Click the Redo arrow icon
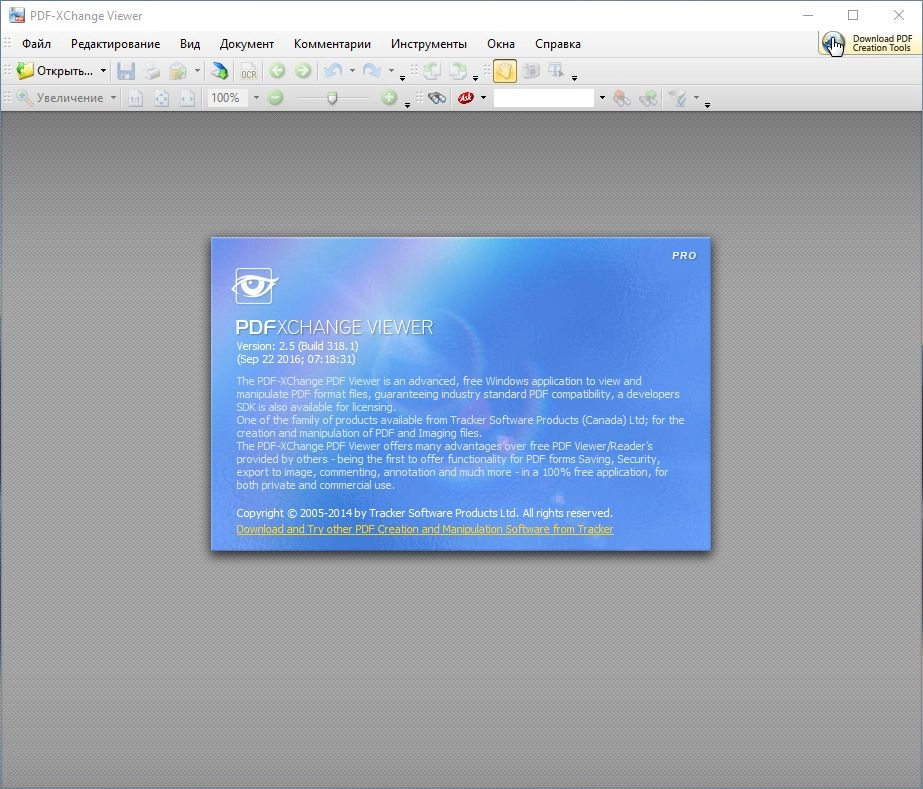 [371, 71]
